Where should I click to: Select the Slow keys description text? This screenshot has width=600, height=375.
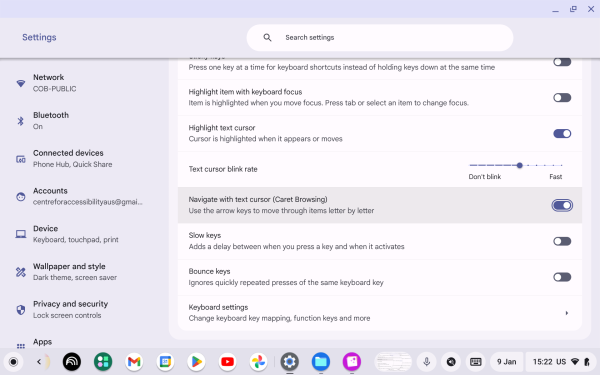(x=296, y=247)
